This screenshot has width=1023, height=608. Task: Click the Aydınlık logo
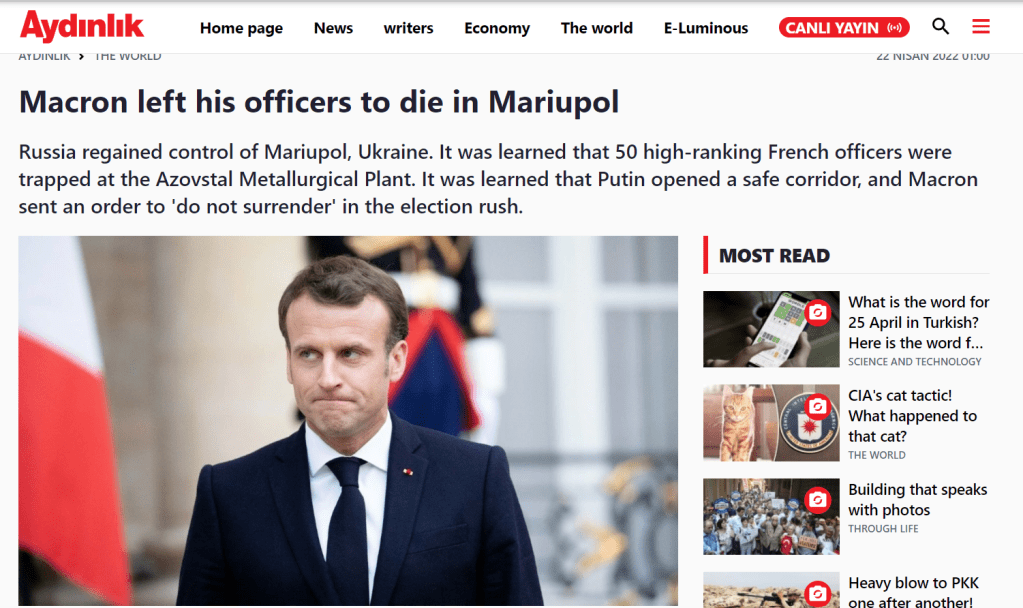(x=82, y=27)
